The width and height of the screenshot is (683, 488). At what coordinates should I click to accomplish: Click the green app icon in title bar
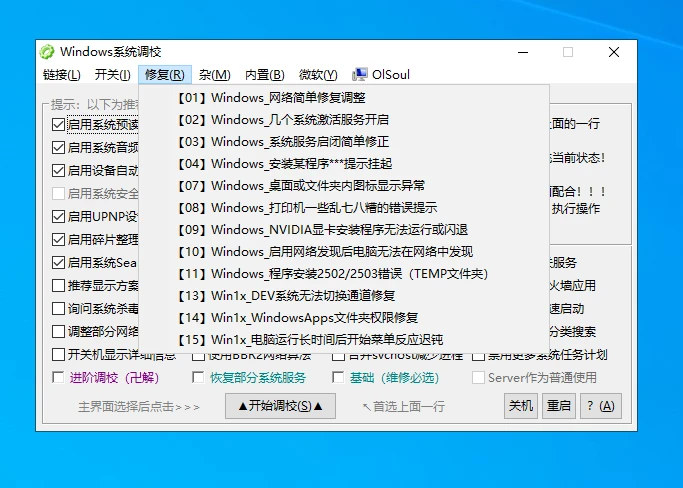[47, 52]
